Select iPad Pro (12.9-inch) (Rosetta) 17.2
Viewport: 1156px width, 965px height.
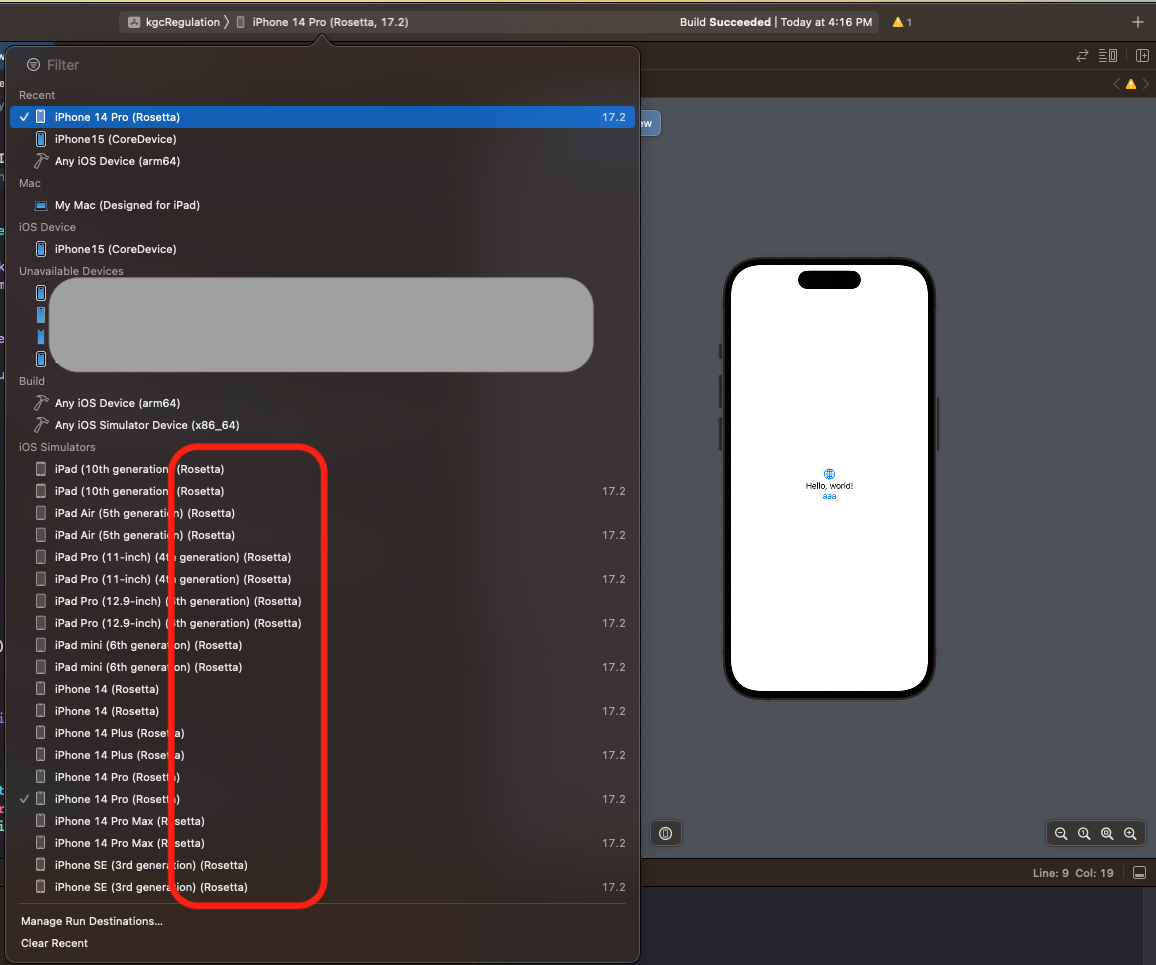[x=322, y=623]
